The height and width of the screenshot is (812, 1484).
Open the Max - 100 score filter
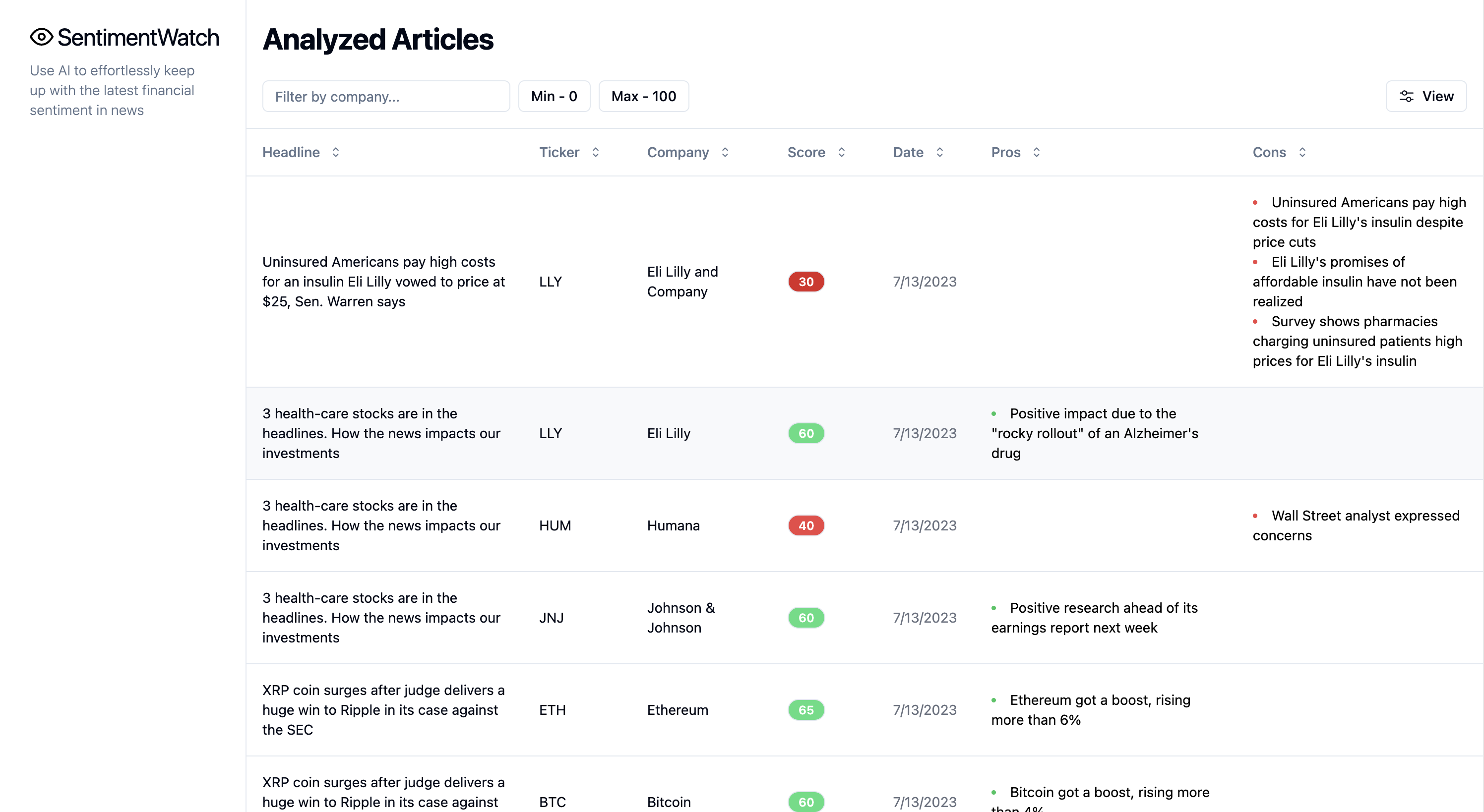643,96
